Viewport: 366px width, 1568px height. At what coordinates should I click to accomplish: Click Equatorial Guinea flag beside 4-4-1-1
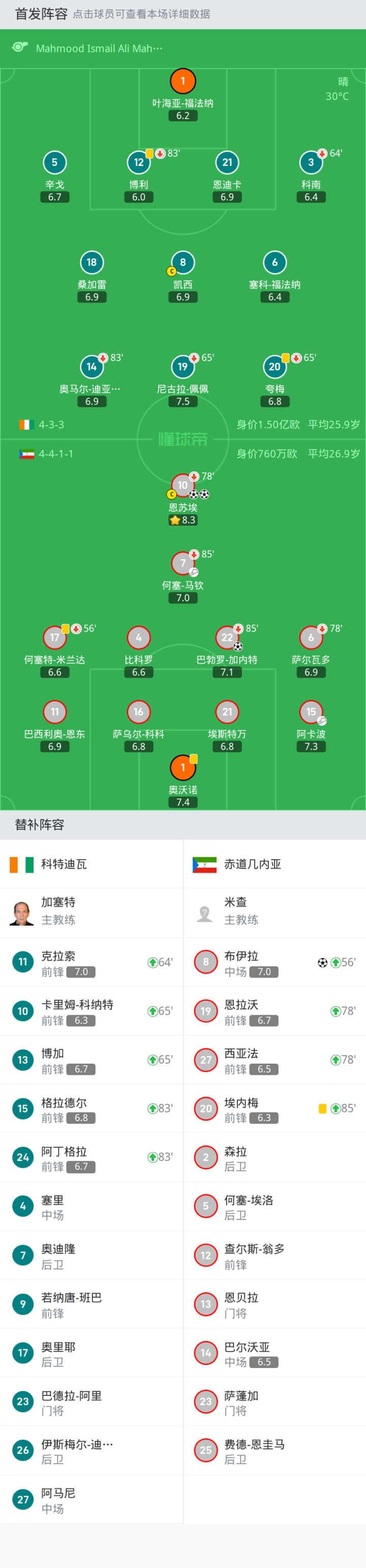[27, 453]
